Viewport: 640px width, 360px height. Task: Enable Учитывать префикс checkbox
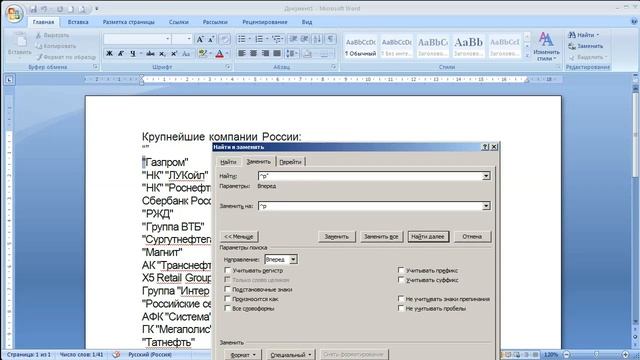pyautogui.click(x=401, y=270)
